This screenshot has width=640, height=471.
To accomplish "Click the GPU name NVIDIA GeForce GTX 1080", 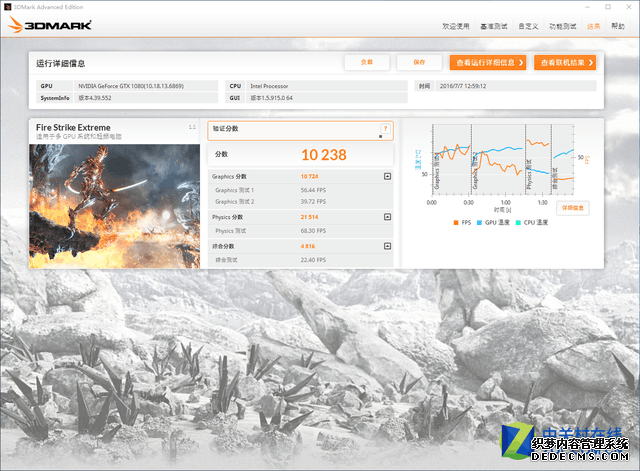I will (x=131, y=86).
